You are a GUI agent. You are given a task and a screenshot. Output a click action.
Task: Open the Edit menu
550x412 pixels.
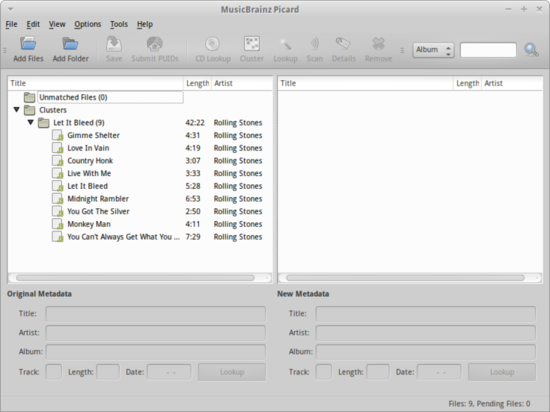point(33,24)
